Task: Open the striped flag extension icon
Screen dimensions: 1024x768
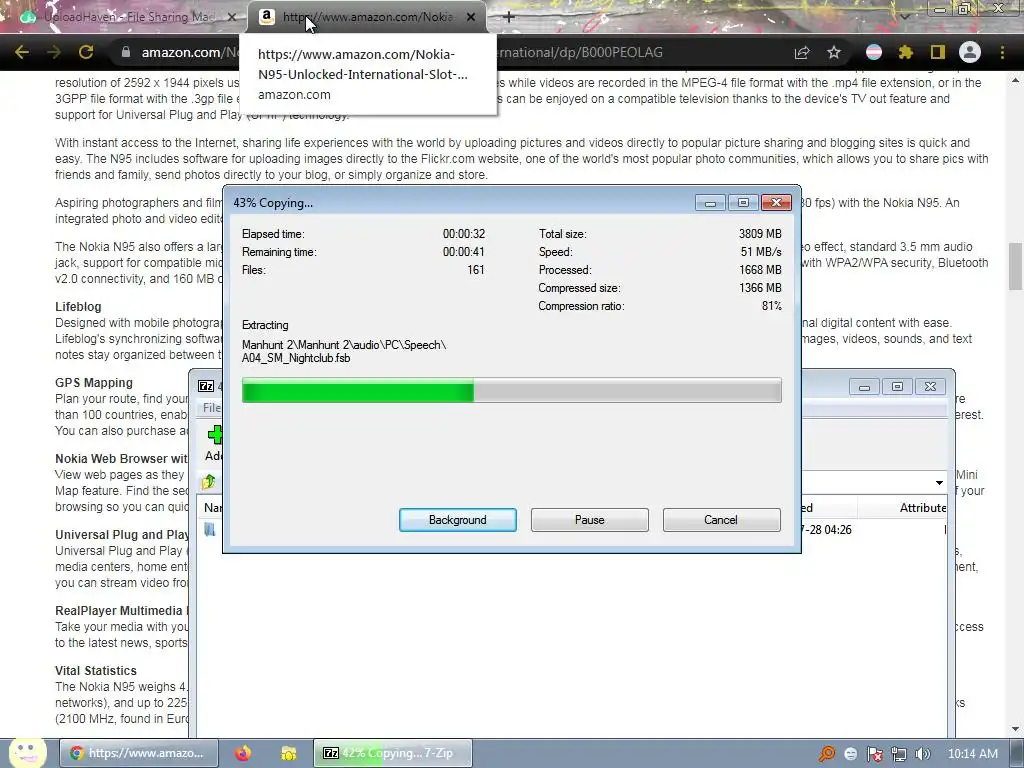Action: pyautogui.click(x=874, y=52)
